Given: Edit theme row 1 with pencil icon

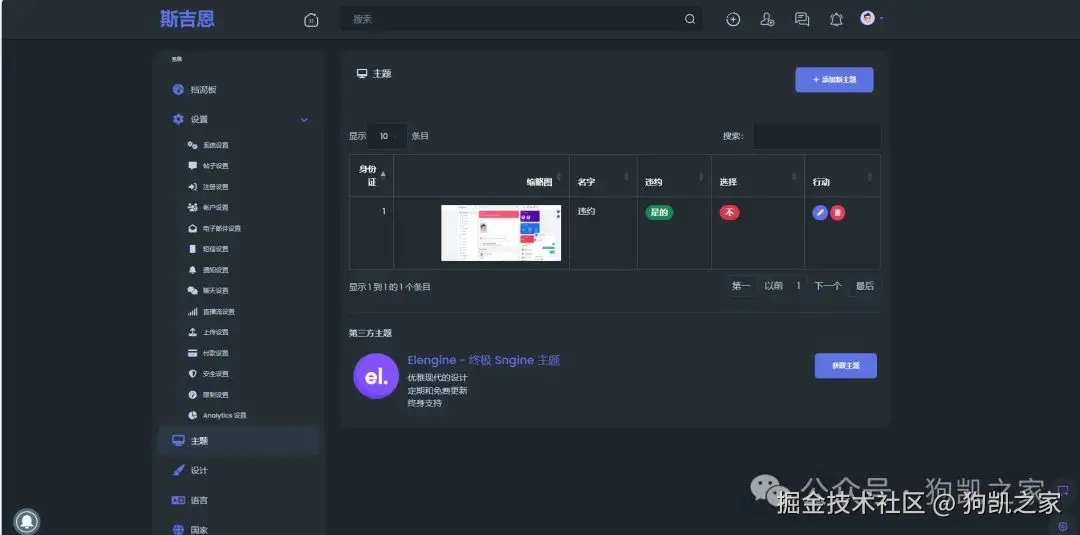Looking at the screenshot, I should pyautogui.click(x=820, y=213).
